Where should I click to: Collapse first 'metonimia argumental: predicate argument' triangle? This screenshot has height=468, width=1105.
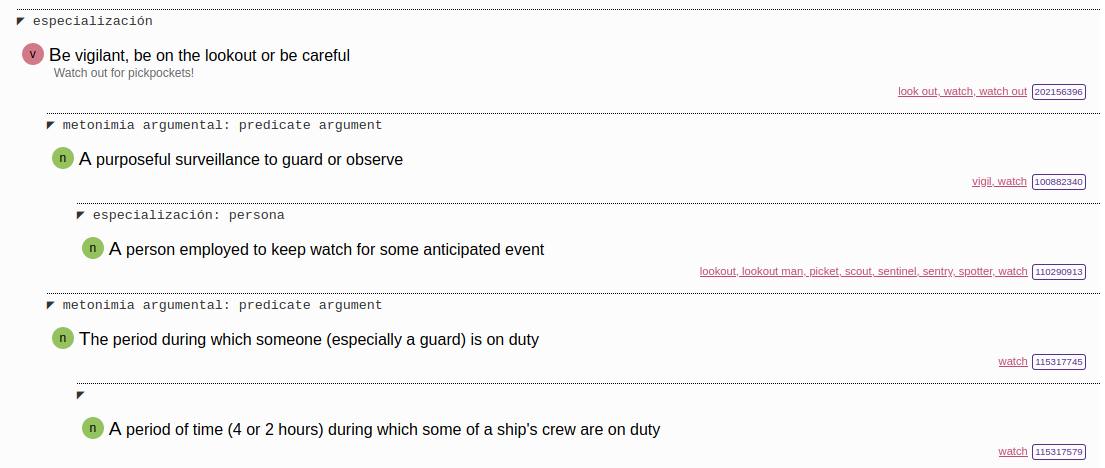51,125
